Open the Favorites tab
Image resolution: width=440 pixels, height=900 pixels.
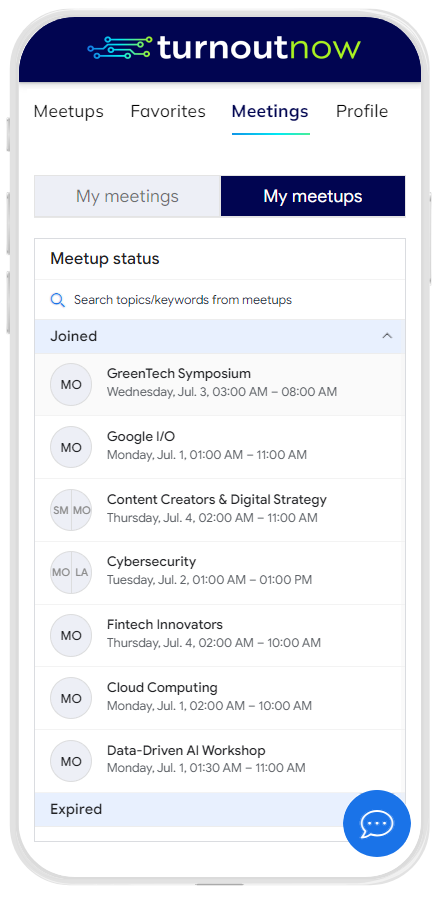[x=168, y=111]
